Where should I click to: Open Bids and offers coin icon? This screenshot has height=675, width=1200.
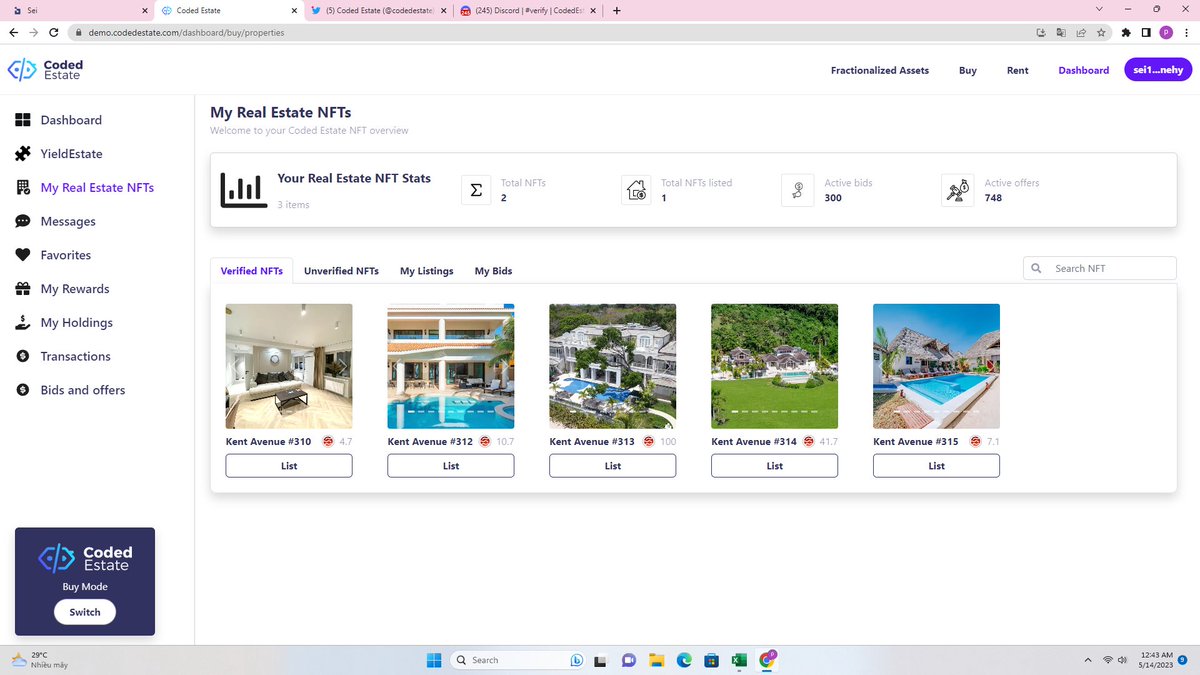point(23,390)
